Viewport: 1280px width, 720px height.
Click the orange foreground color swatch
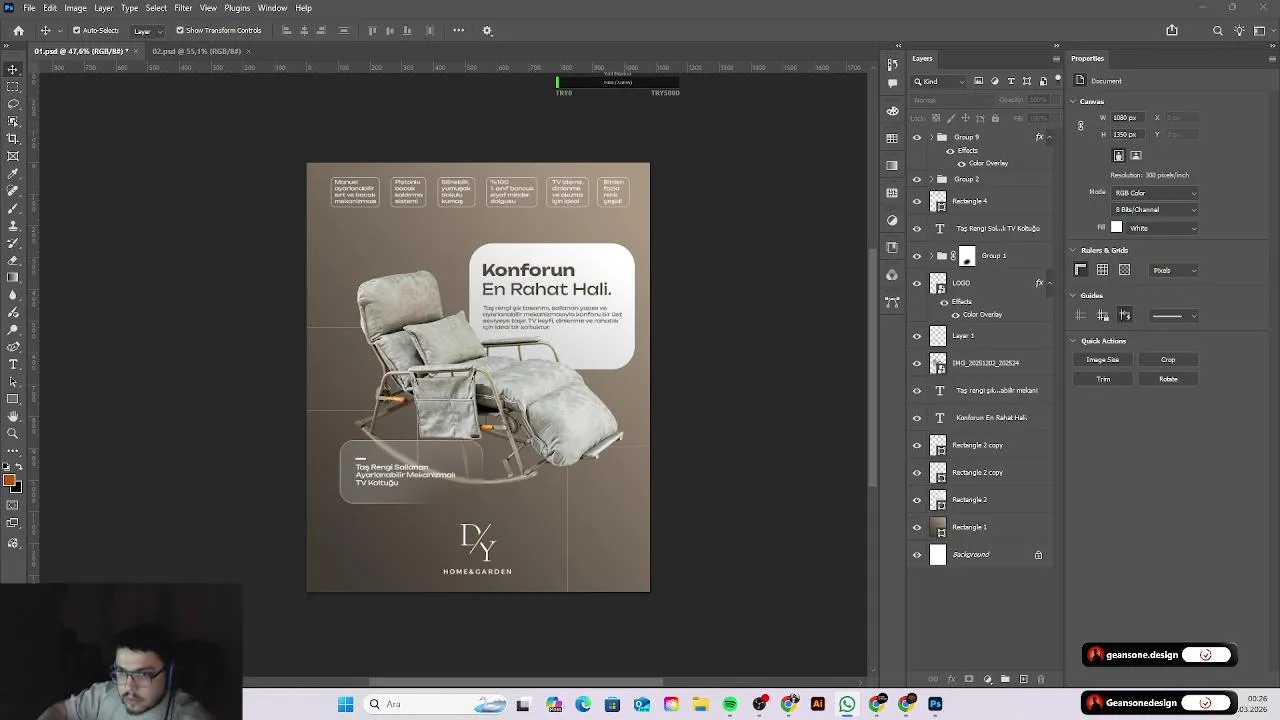click(x=9, y=482)
